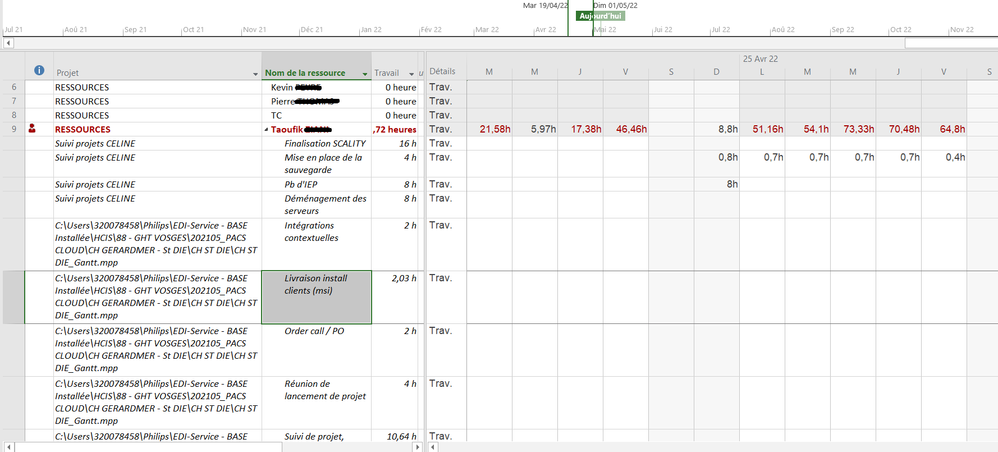Image resolution: width=998 pixels, height=452 pixels.
Task: Select row 8 by its row number
Action: 14,115
